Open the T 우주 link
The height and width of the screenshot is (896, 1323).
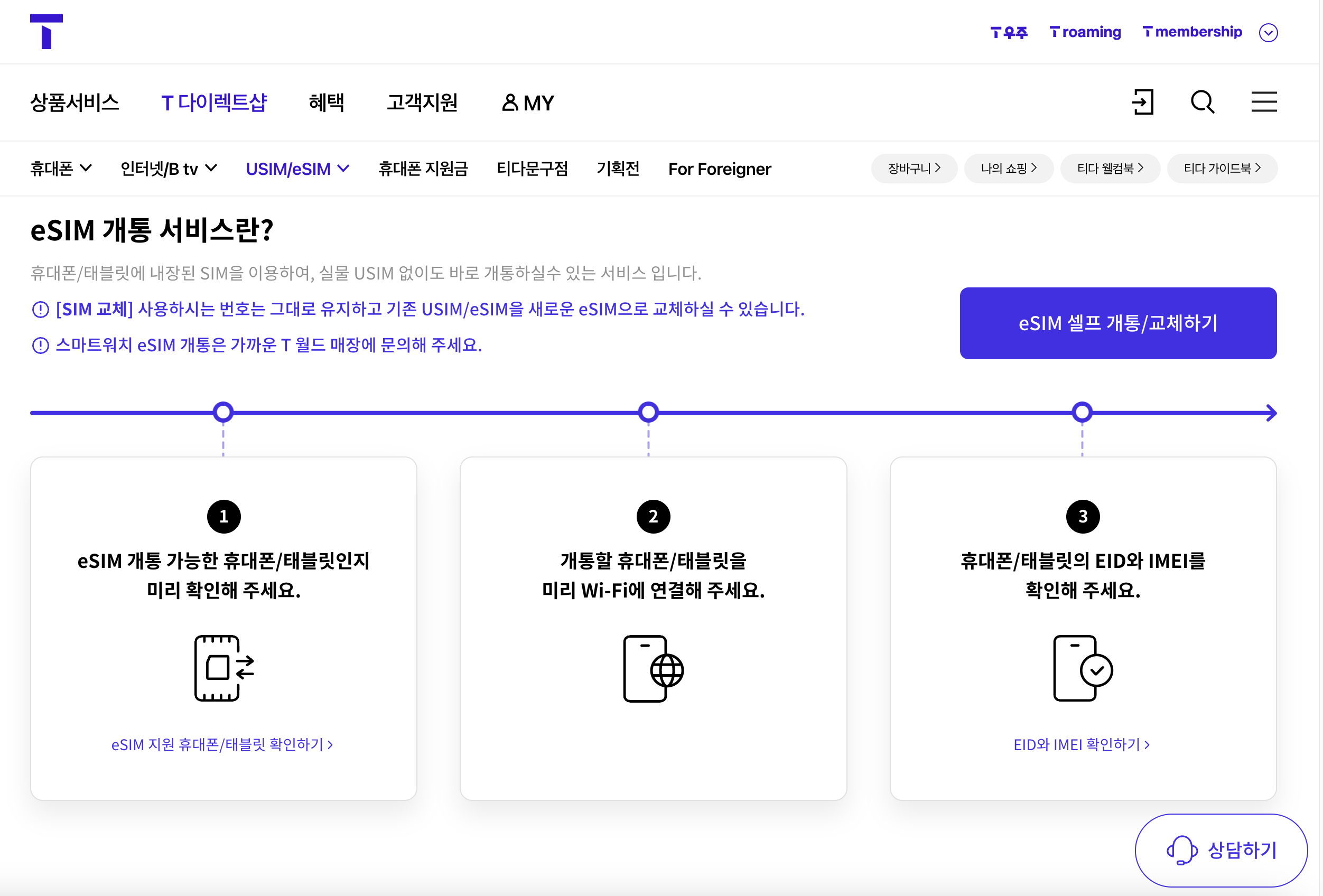click(x=1008, y=32)
